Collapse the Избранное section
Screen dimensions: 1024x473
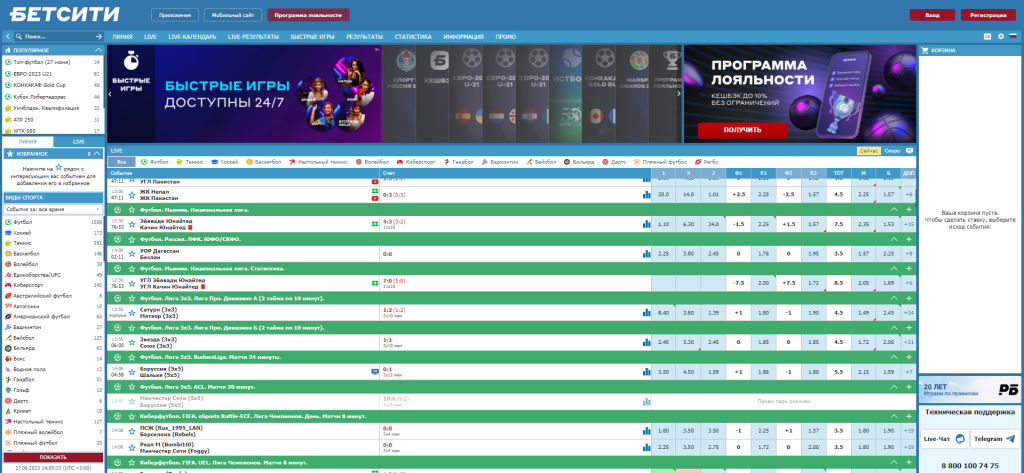[x=97, y=155]
